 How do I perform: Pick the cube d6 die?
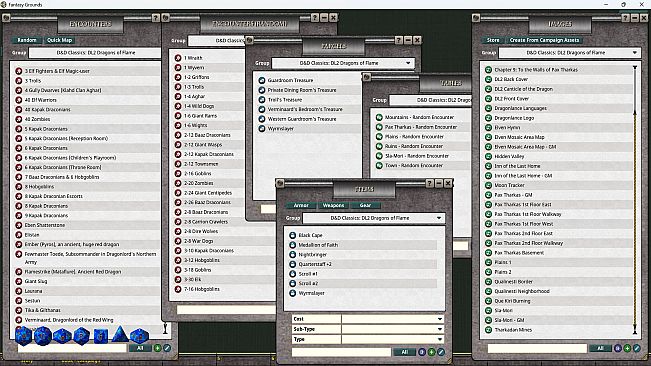coord(100,336)
